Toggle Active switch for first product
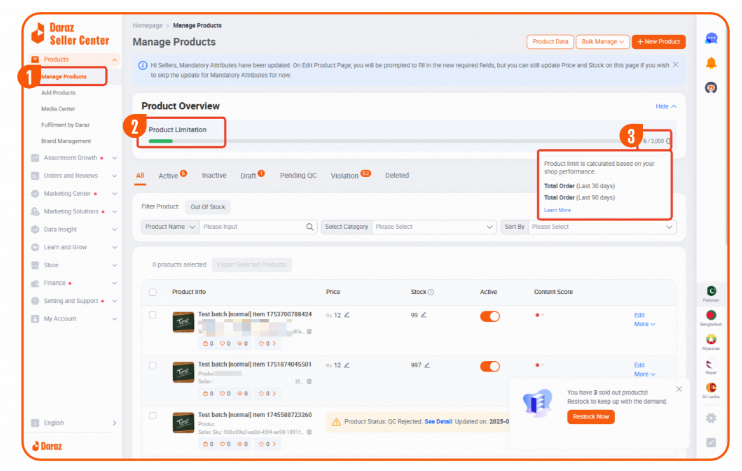 (x=490, y=316)
